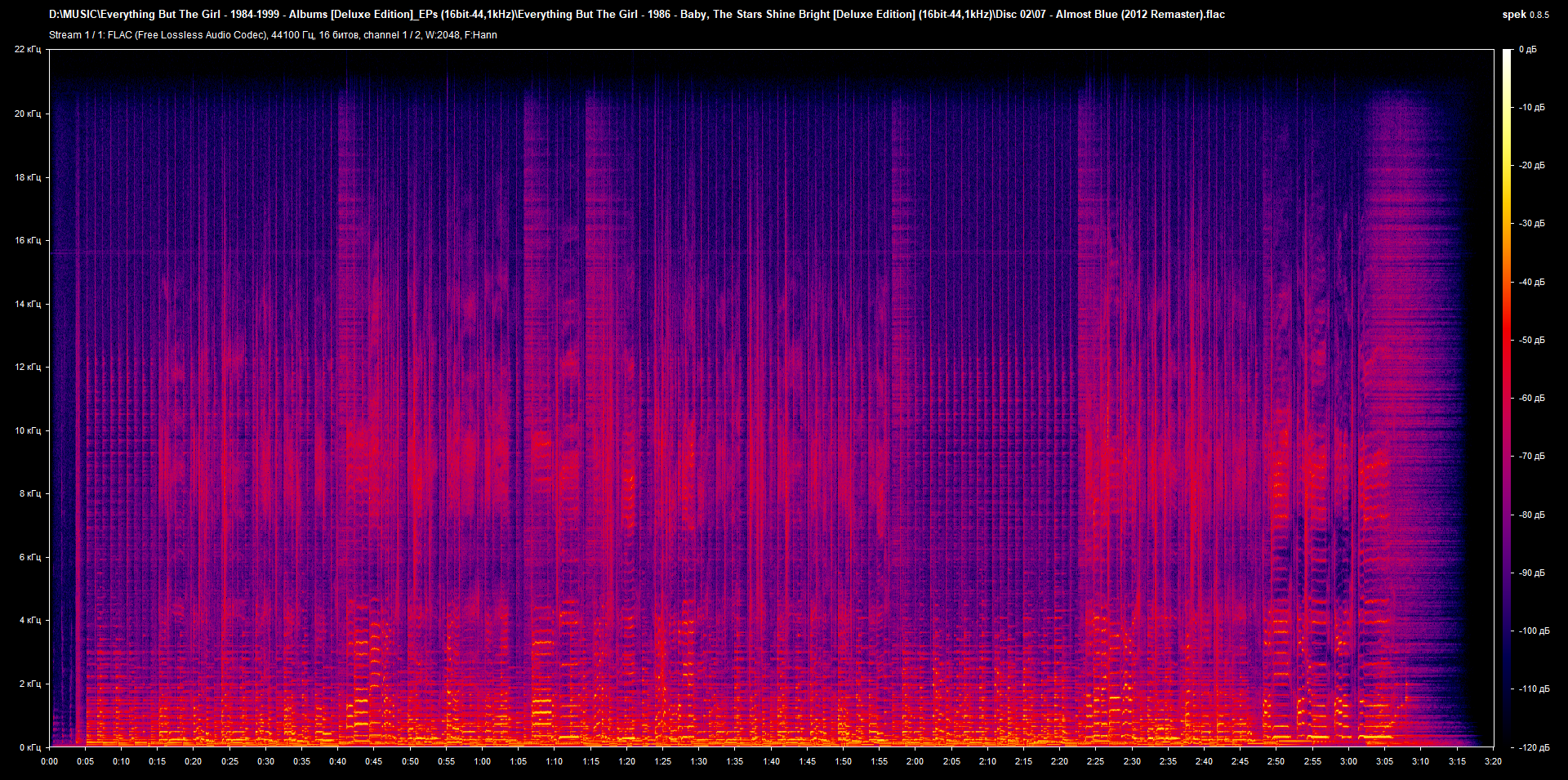
Task: Click the '1:15' time axis label
Action: 590,761
